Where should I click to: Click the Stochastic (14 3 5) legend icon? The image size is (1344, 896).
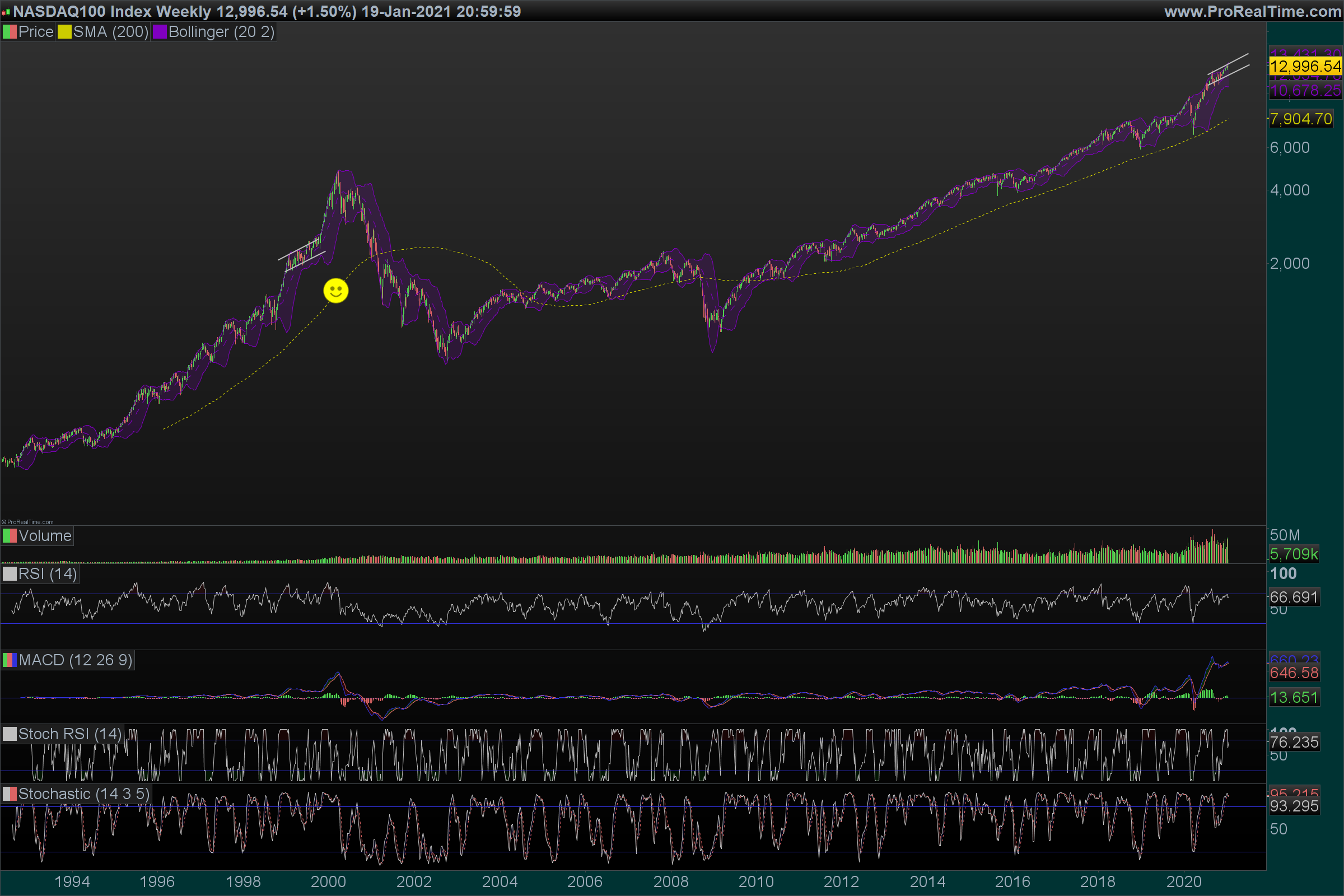(x=9, y=794)
